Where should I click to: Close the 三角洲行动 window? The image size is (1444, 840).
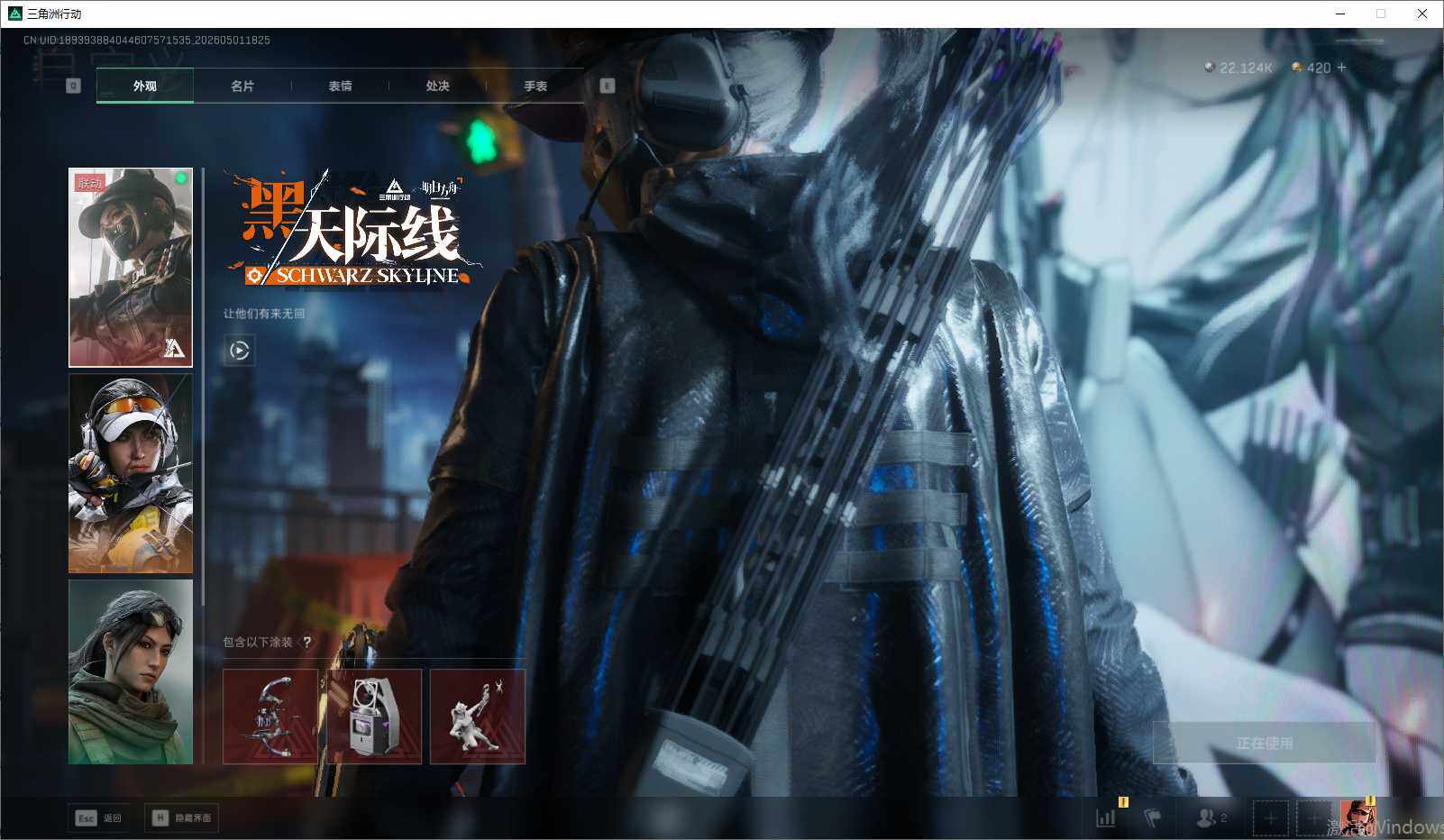[1422, 14]
